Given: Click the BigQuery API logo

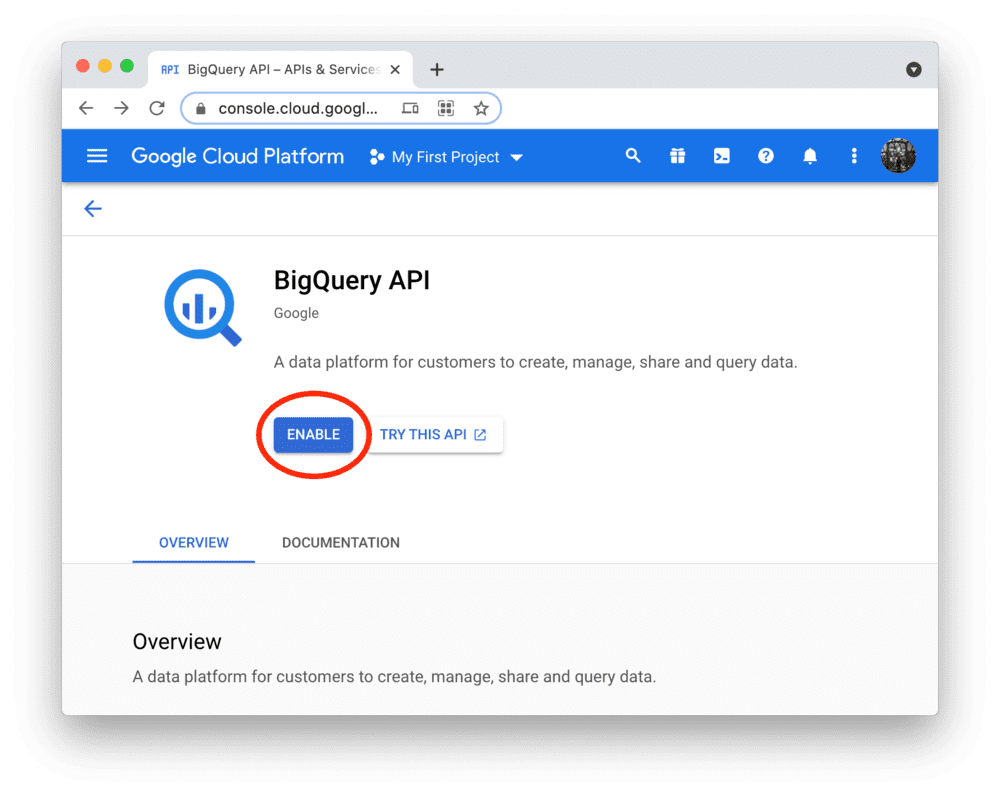Looking at the screenshot, I should coord(203,307).
